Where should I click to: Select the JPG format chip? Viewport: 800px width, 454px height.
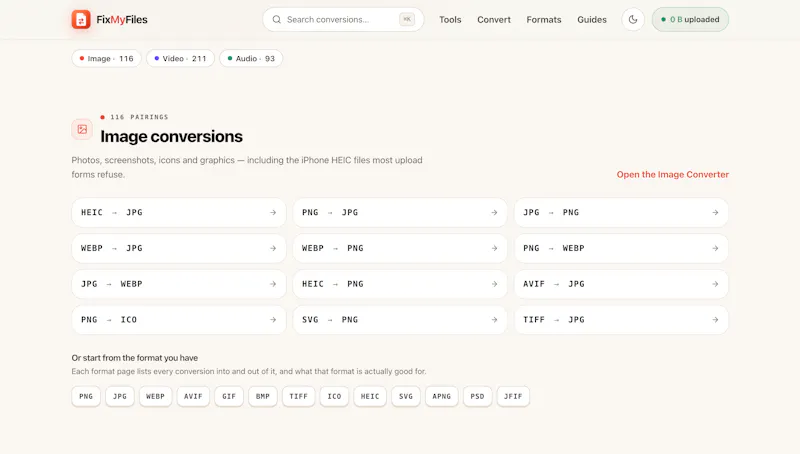(x=120, y=396)
